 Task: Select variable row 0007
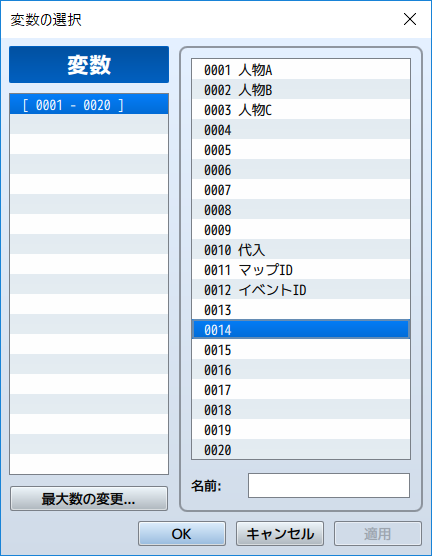[301, 189]
